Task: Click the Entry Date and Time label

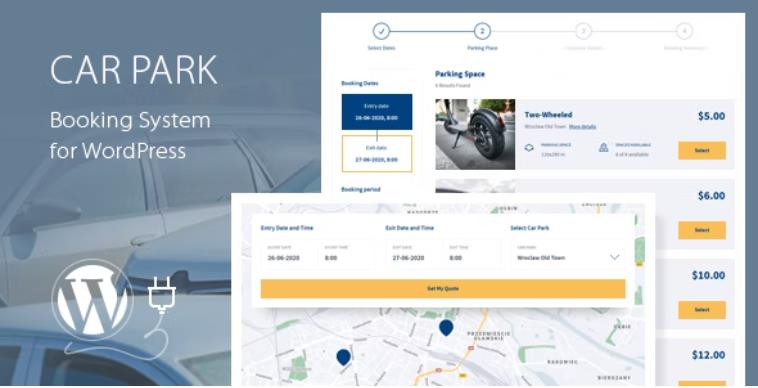Action: coord(287,228)
